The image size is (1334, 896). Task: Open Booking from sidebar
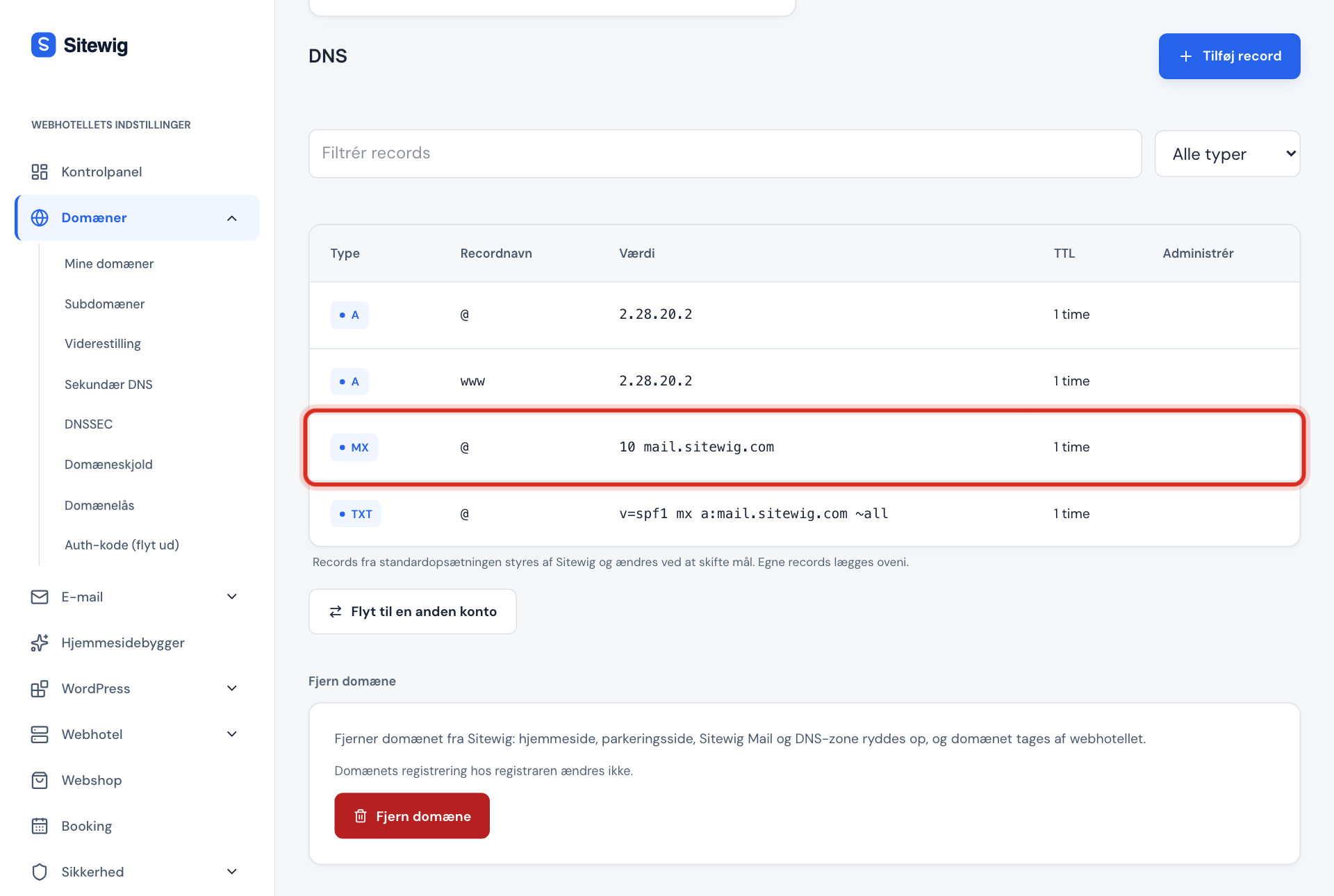pos(87,826)
